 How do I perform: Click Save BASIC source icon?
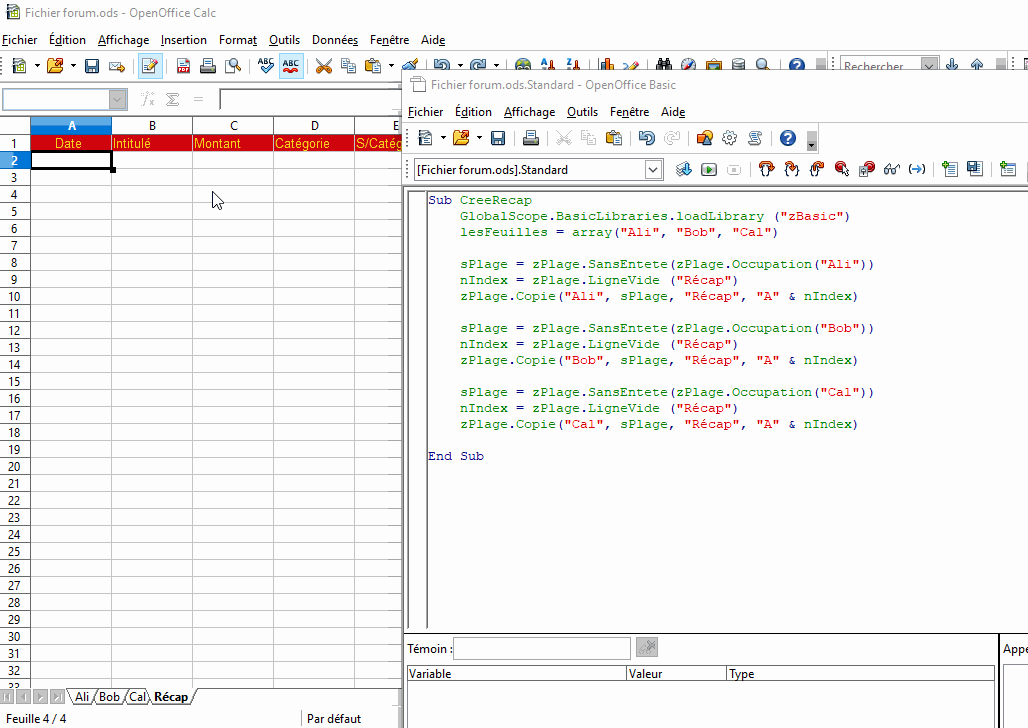click(x=975, y=170)
